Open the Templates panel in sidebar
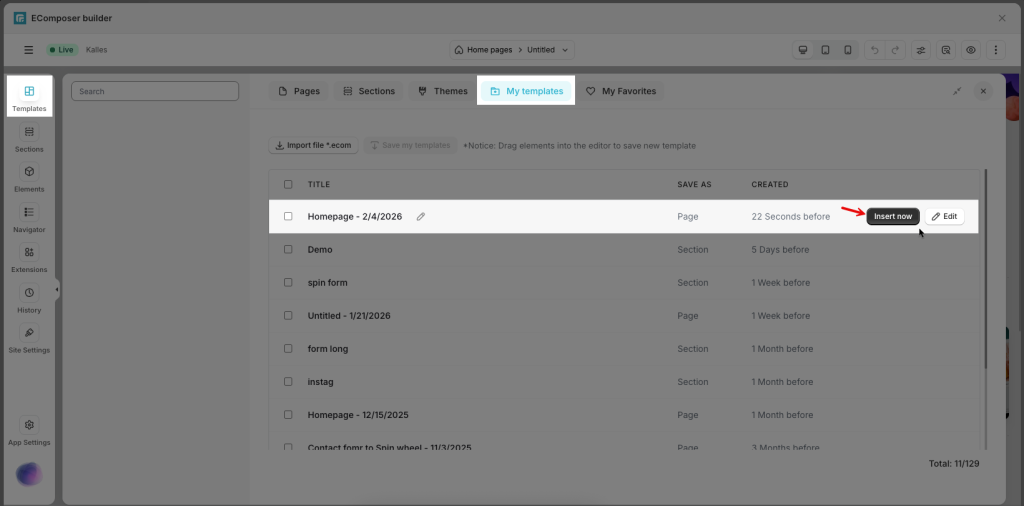Image resolution: width=1024 pixels, height=506 pixels. pyautogui.click(x=29, y=97)
